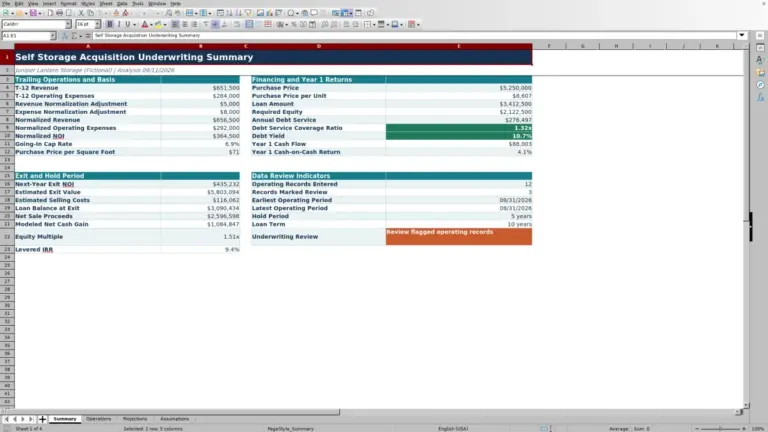Expand the formula bar
The width and height of the screenshot is (768, 432).
tap(742, 35)
